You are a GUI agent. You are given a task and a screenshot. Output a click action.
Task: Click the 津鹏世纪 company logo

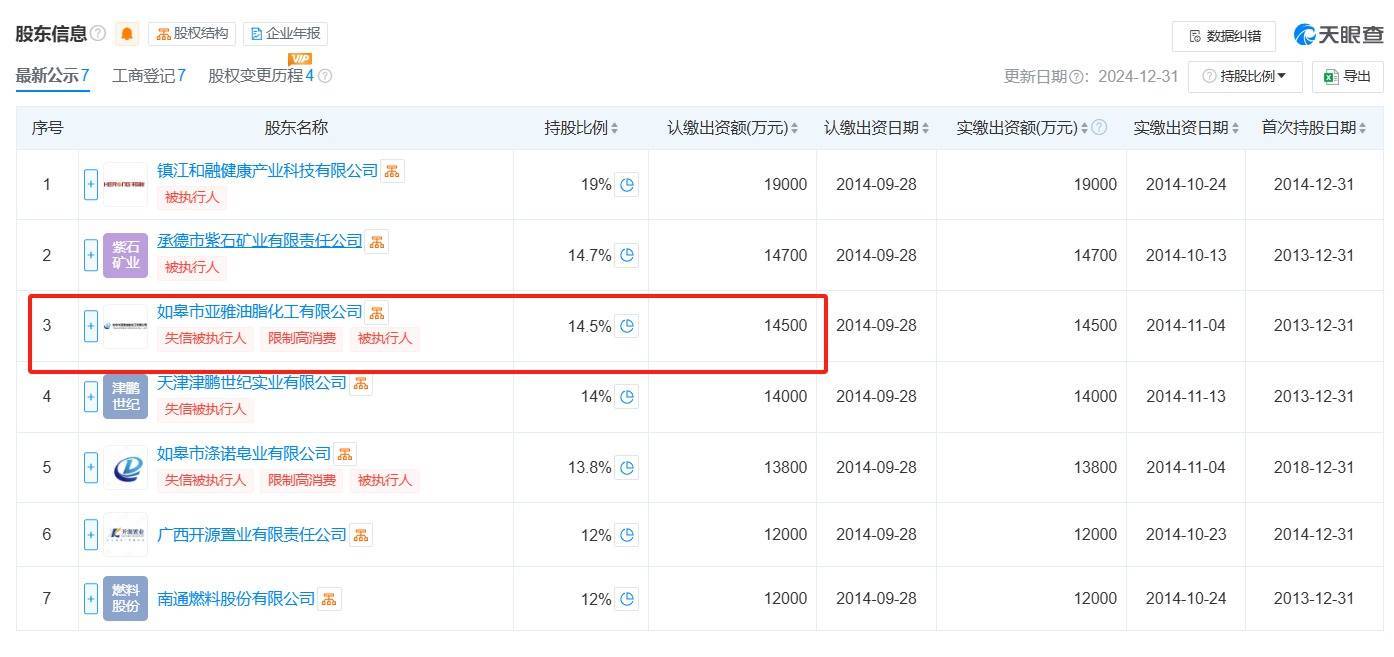point(125,397)
